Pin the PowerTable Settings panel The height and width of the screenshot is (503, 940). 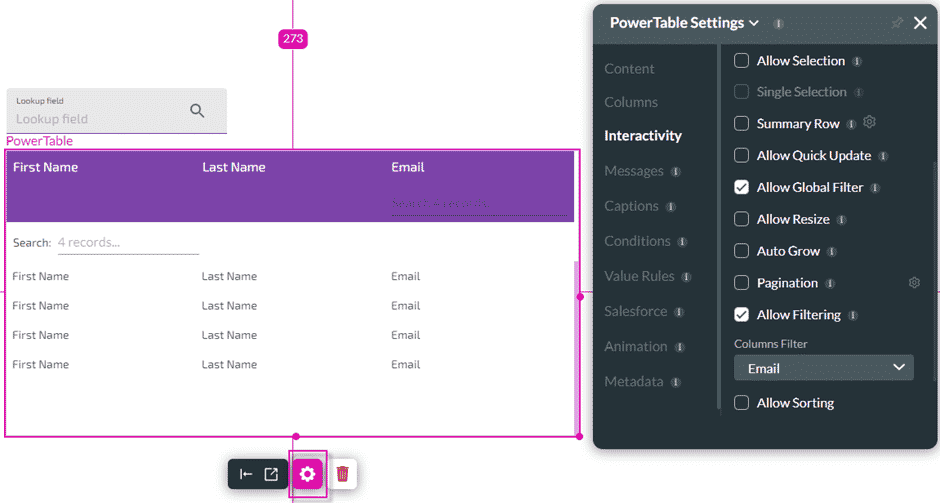[896, 23]
